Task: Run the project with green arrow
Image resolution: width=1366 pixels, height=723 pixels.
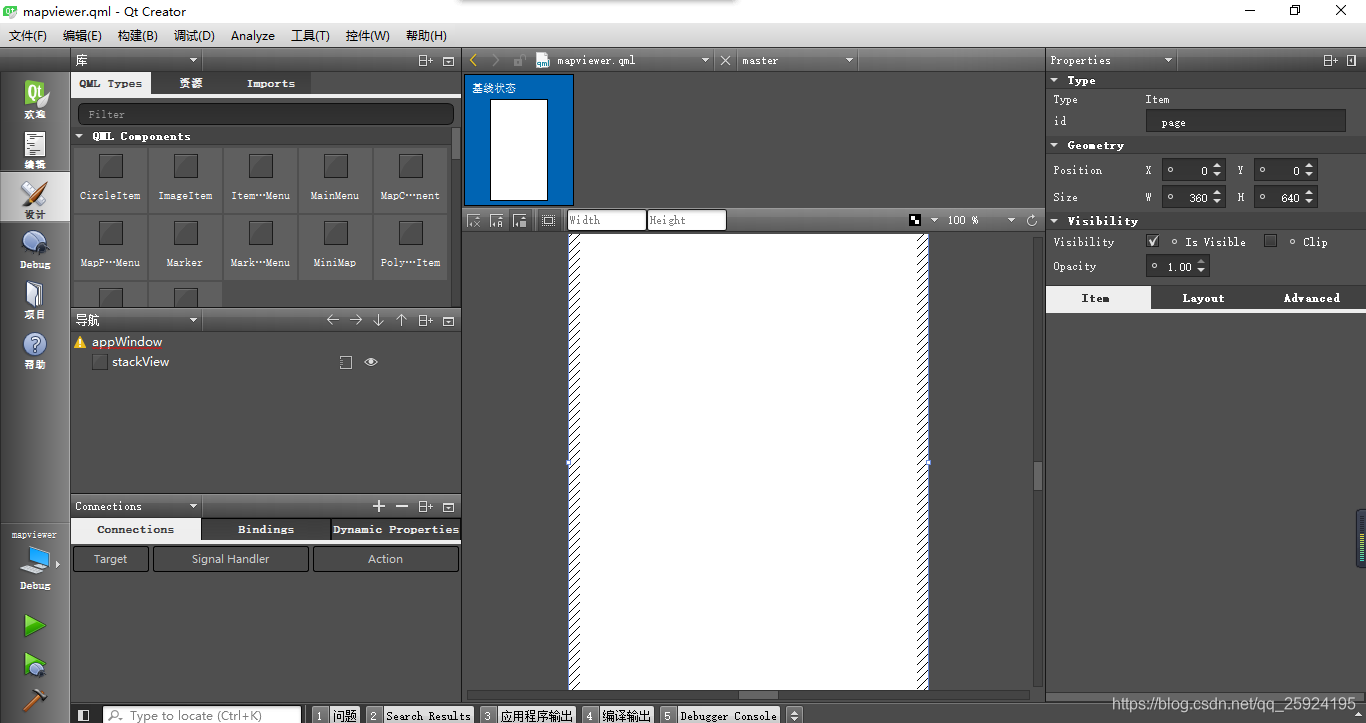Action: pyautogui.click(x=35, y=625)
